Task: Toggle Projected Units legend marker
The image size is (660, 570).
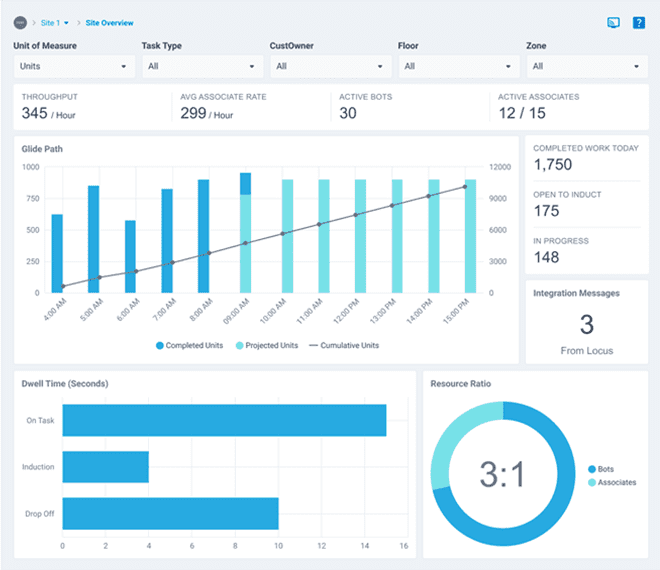Action: pyautogui.click(x=240, y=346)
